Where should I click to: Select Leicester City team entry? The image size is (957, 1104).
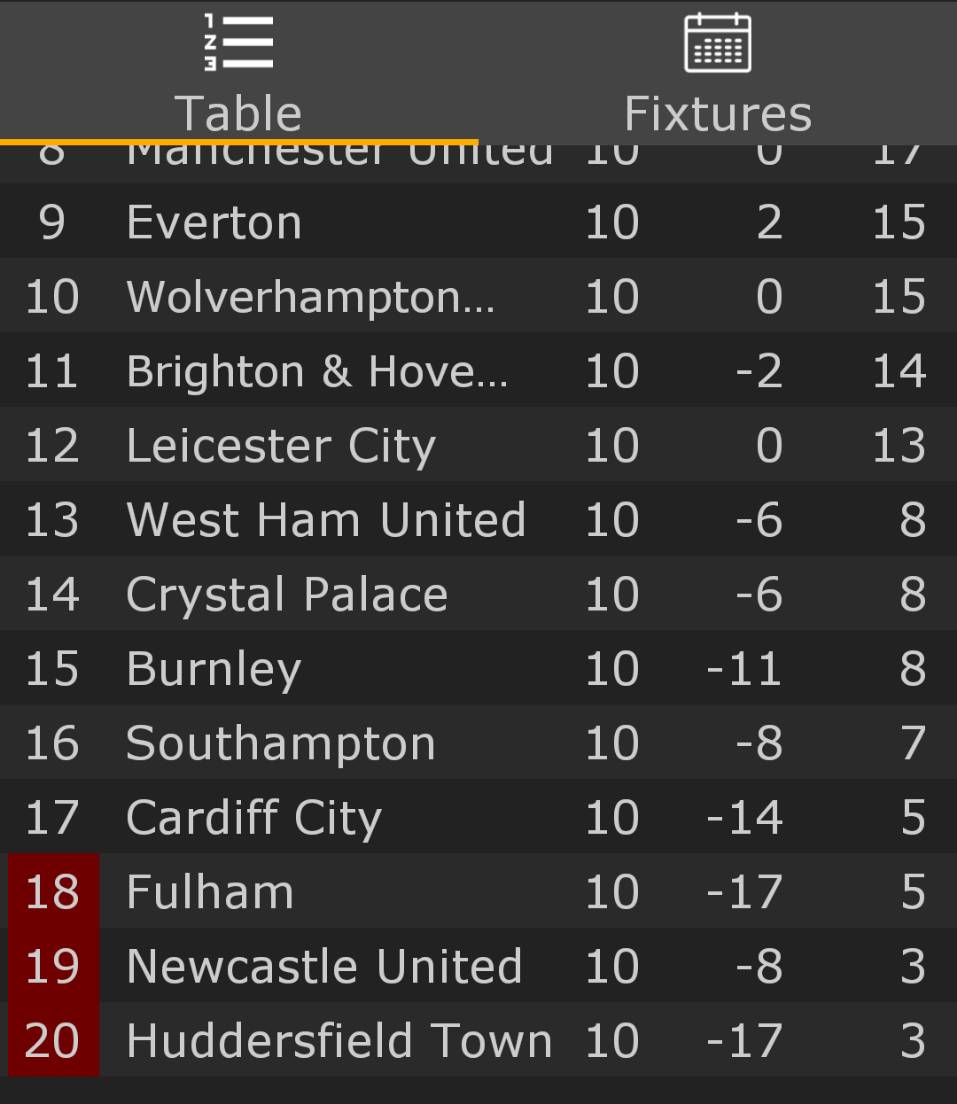[x=281, y=446]
